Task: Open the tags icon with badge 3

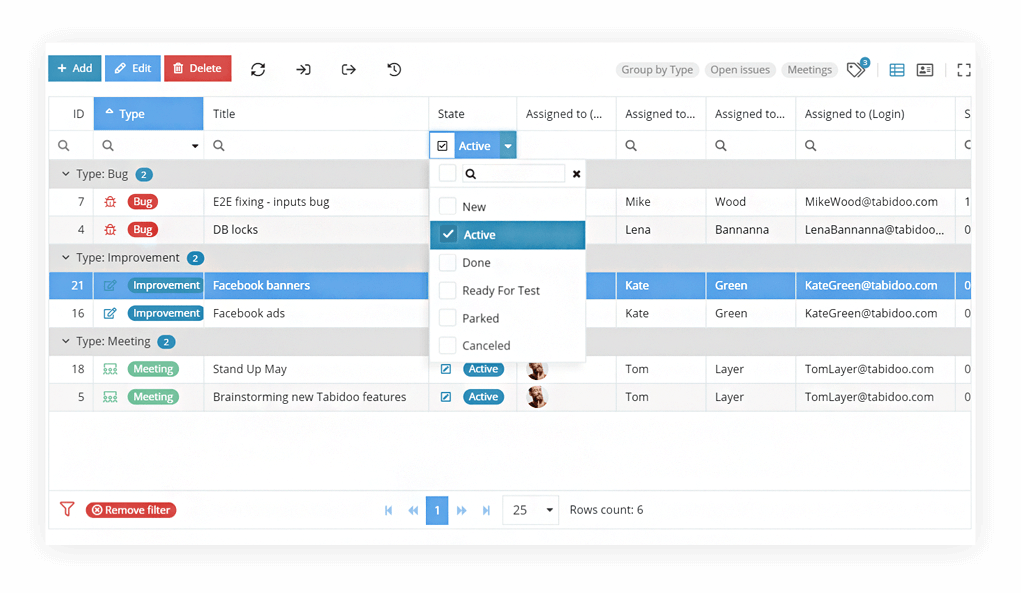Action: tap(857, 68)
